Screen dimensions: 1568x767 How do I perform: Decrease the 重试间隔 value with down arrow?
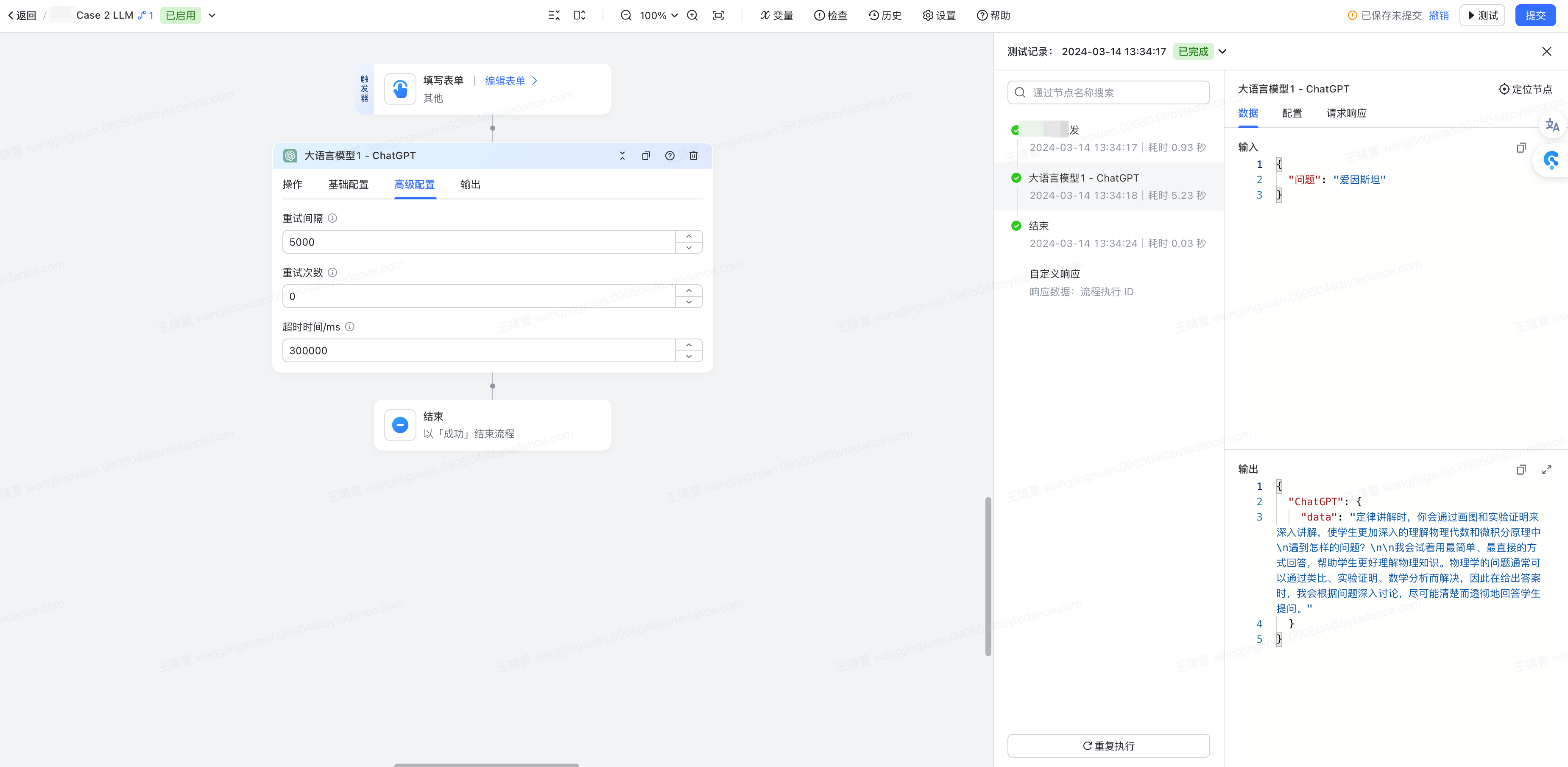[x=689, y=248]
